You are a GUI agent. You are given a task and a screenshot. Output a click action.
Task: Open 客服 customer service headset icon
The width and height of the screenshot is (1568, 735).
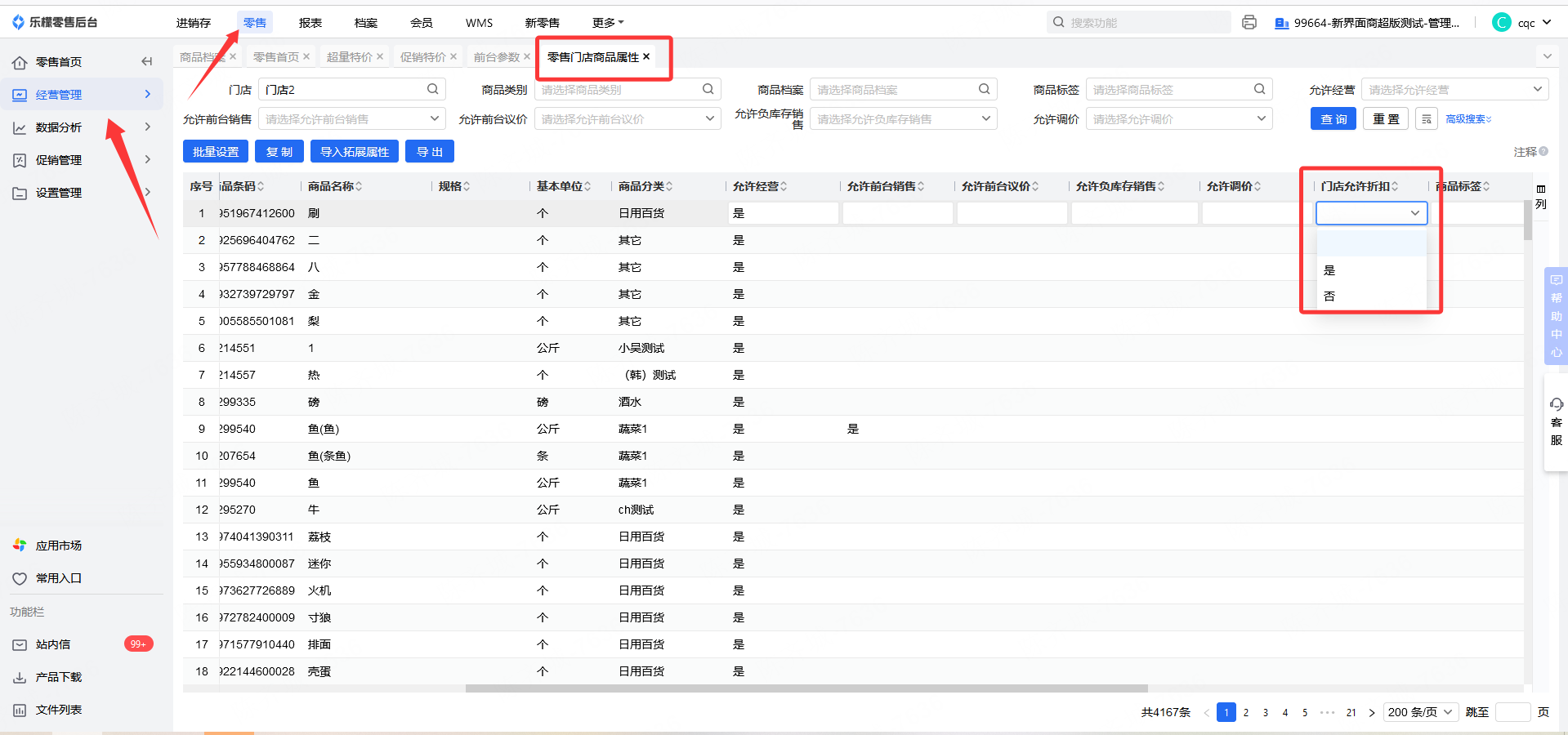tap(1556, 405)
